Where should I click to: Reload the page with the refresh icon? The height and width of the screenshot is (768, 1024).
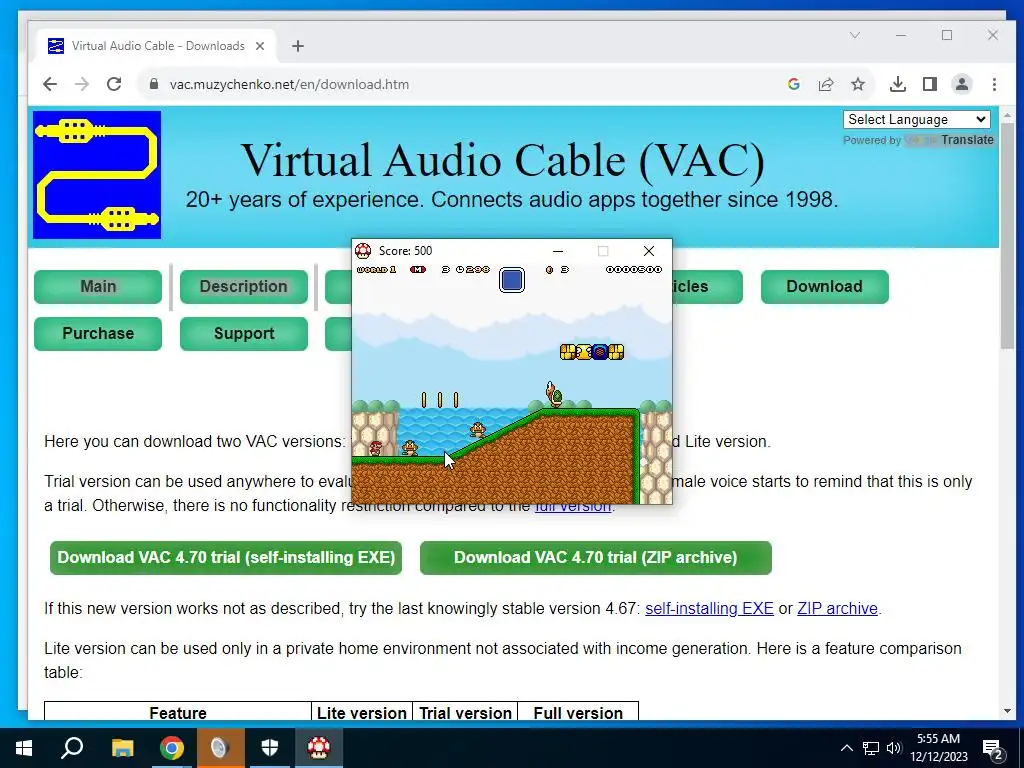click(114, 84)
